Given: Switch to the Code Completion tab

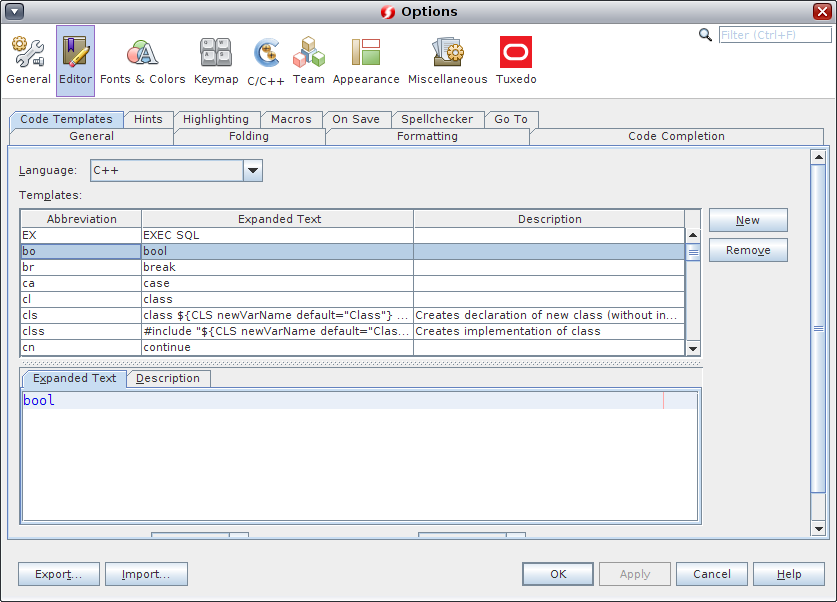Looking at the screenshot, I should [676, 136].
